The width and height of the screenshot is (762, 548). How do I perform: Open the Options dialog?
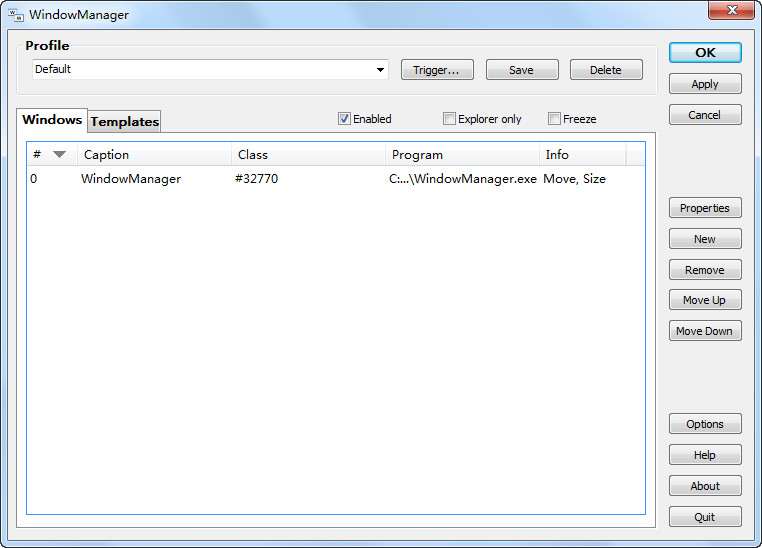pos(705,424)
